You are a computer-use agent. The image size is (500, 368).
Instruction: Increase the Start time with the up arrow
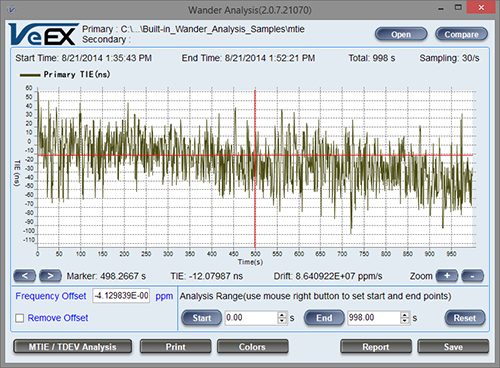click(x=282, y=315)
